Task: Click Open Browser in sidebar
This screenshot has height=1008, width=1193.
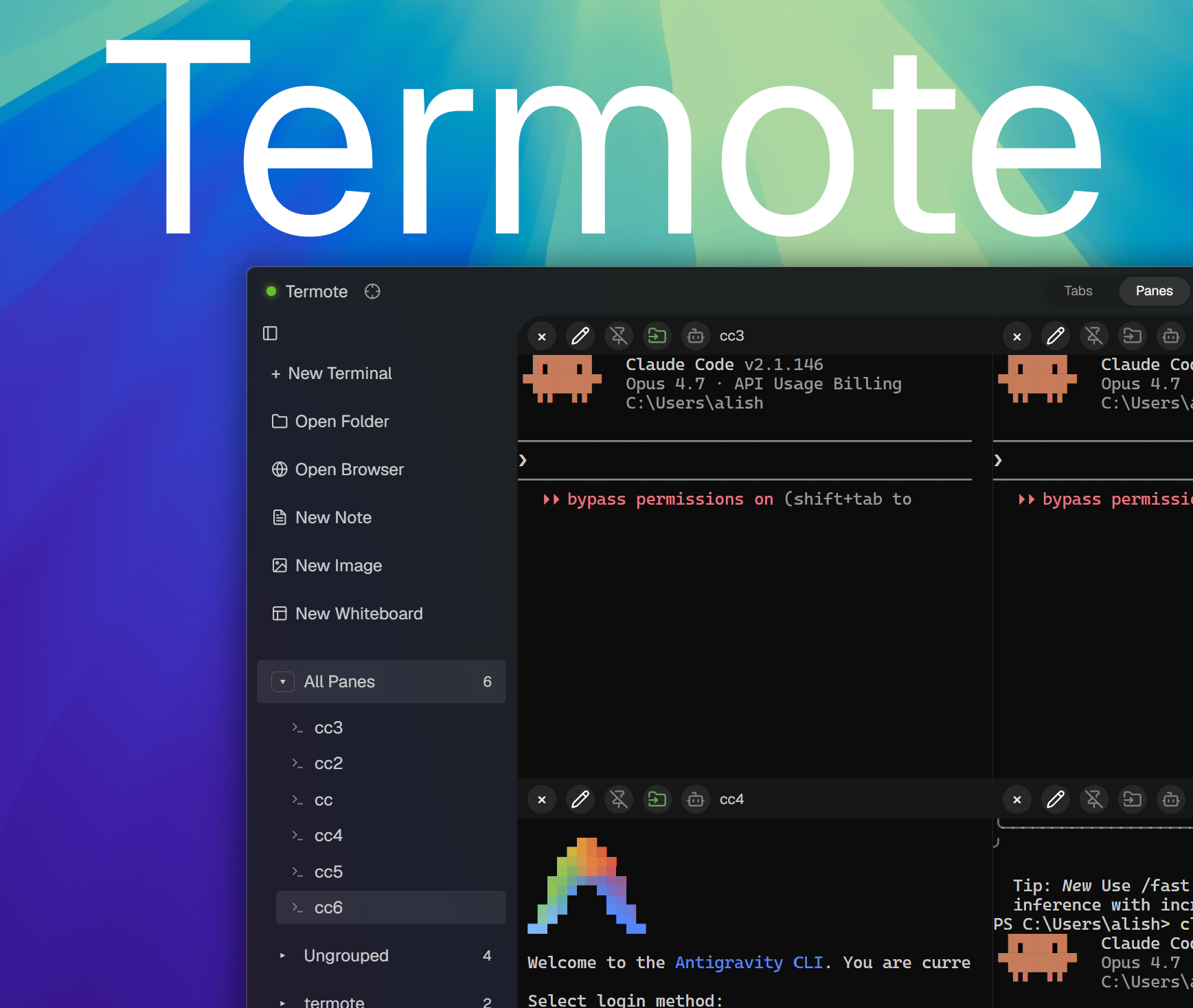Action: [x=338, y=470]
